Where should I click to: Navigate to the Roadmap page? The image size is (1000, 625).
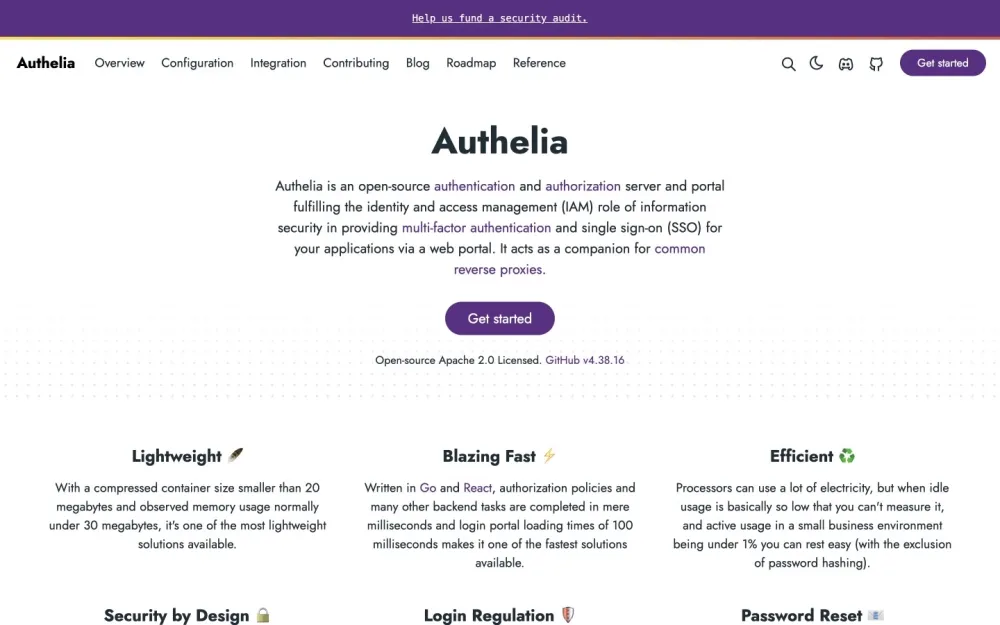coord(471,63)
